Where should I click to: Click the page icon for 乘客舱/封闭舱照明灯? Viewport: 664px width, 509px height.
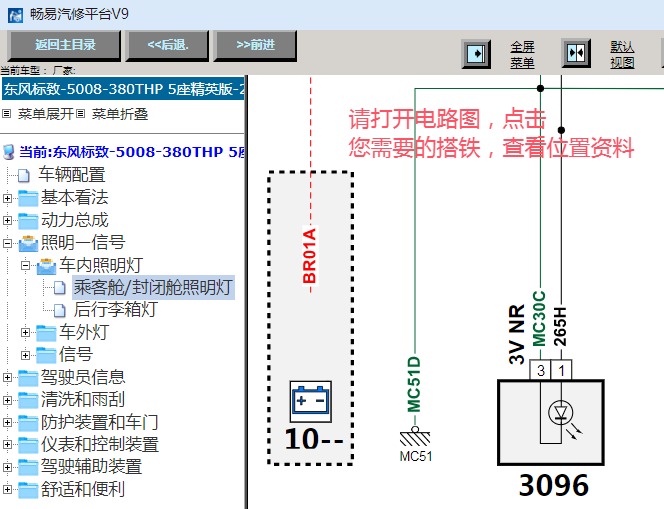pos(60,288)
